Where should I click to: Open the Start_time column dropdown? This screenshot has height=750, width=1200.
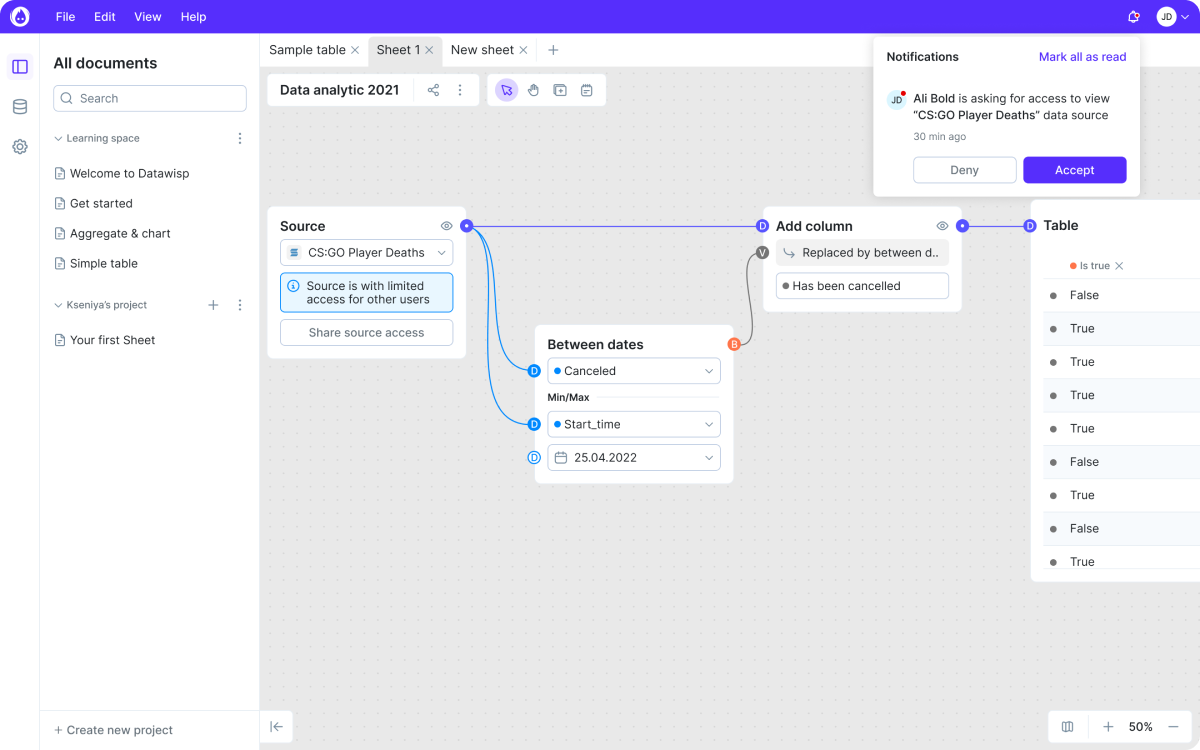pos(633,424)
